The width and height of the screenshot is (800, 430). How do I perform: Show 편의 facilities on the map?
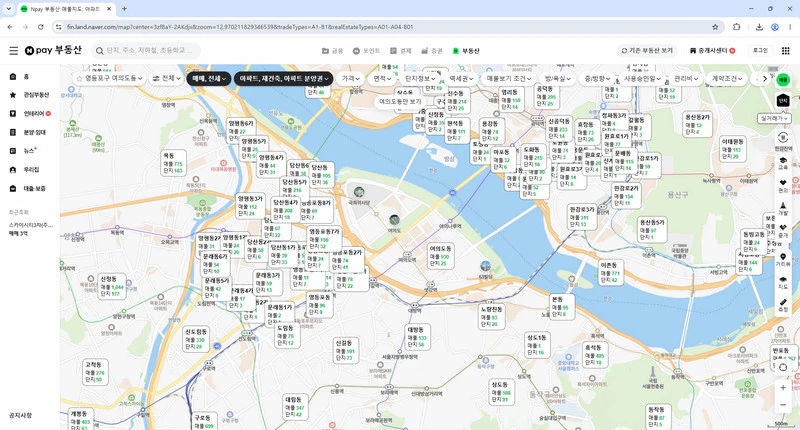(x=783, y=186)
